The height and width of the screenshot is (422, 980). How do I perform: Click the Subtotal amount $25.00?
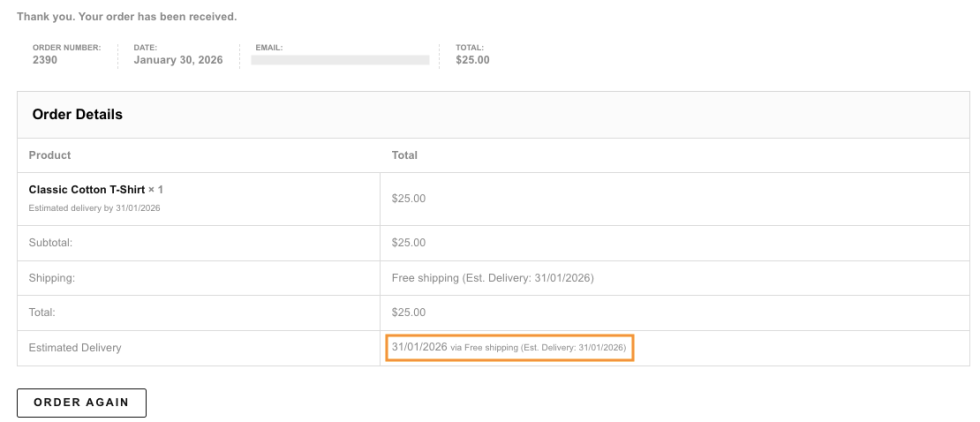409,242
